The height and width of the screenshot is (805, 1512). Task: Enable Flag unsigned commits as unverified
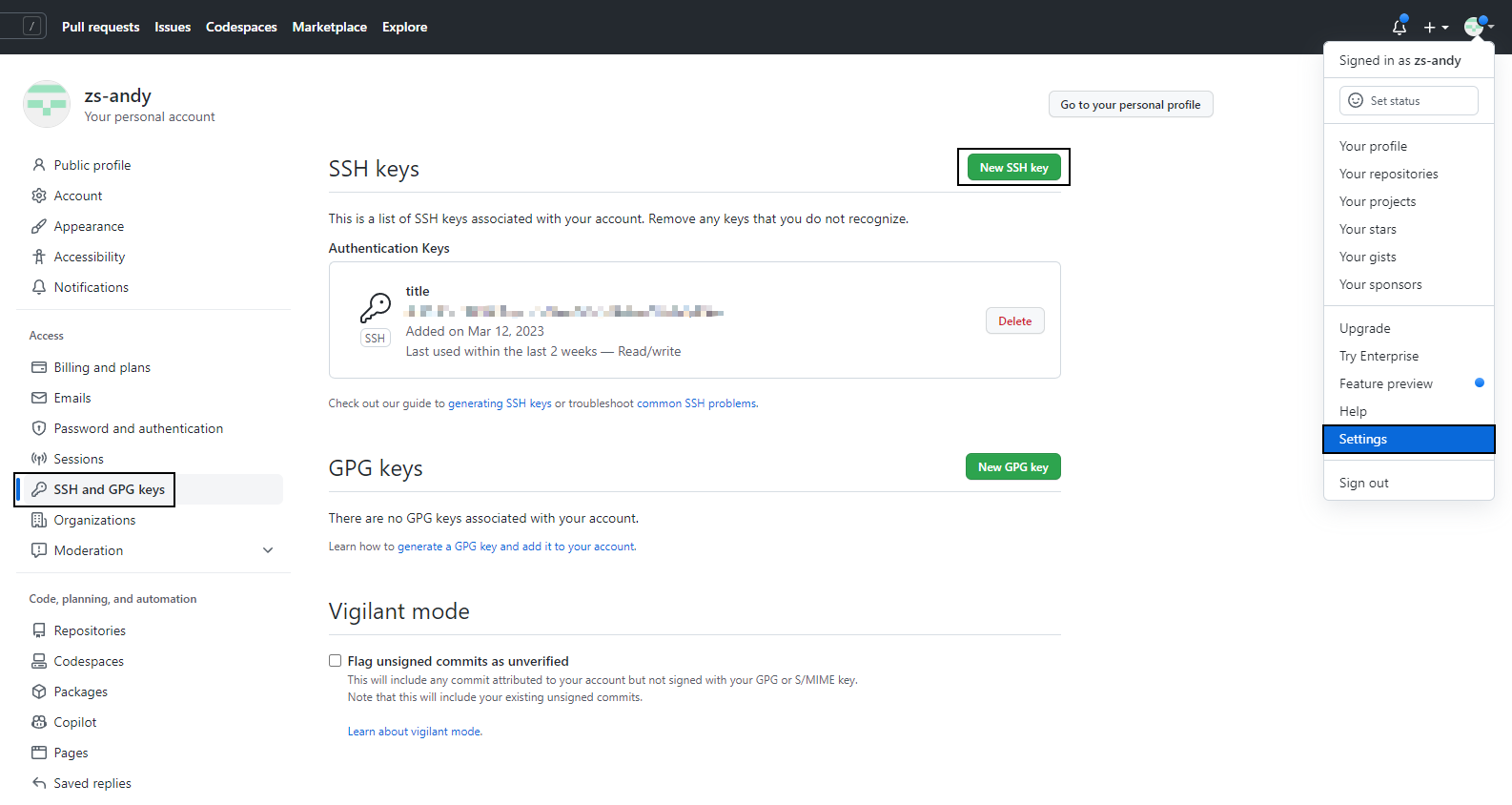point(336,661)
